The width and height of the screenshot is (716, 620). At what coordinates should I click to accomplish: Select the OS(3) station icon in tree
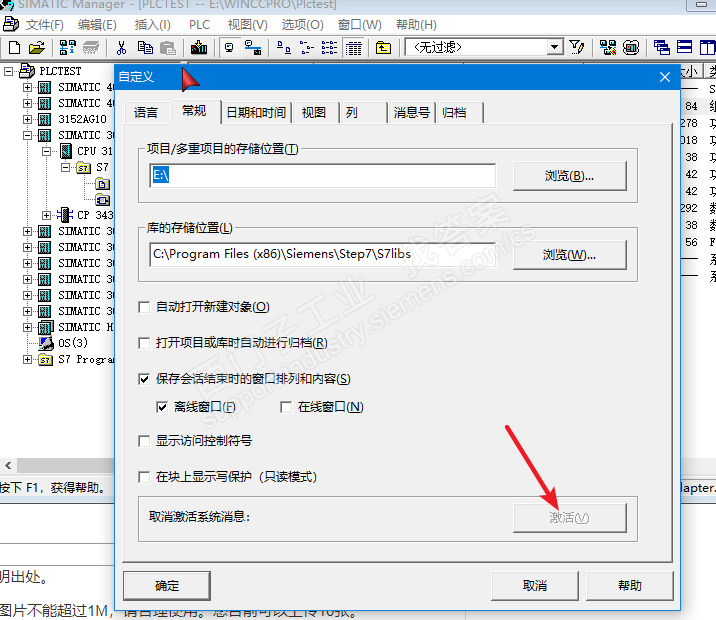tap(46, 343)
